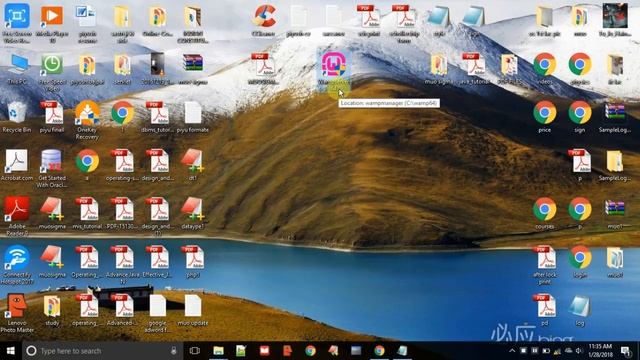Open the Chrome shortcut labeled 'login'

click(580, 258)
